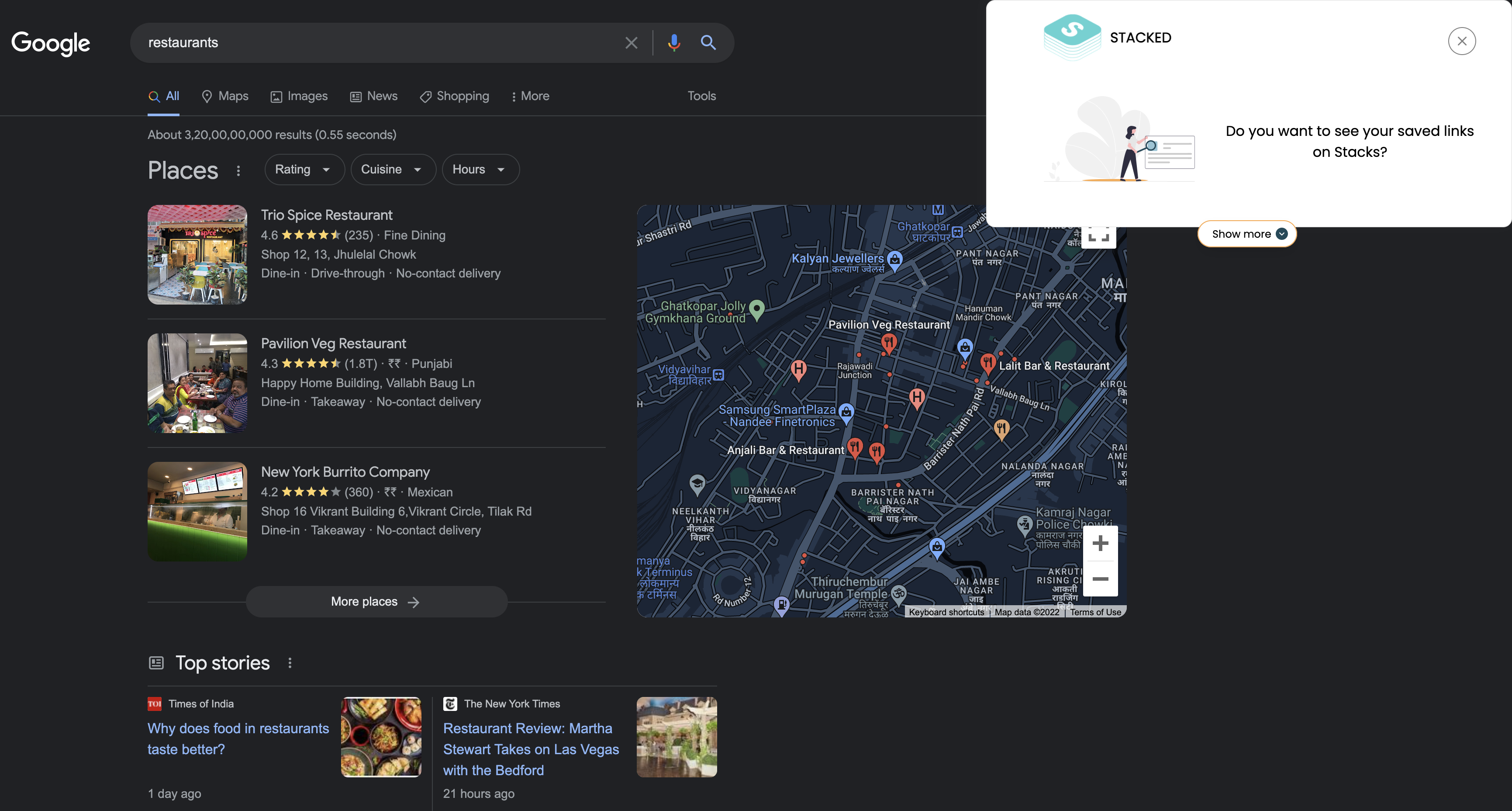This screenshot has width=1512, height=811.
Task: Click New York Burrito Company photo thumbnail
Action: coord(197,512)
